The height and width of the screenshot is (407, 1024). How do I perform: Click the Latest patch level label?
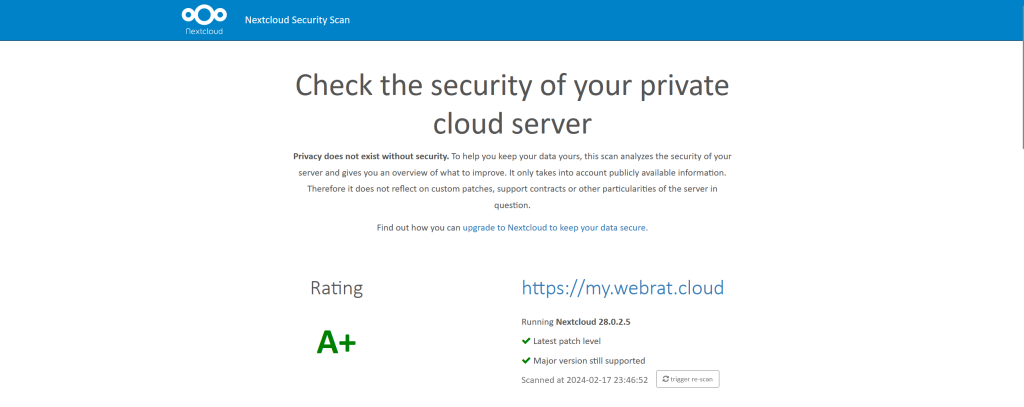pos(568,341)
